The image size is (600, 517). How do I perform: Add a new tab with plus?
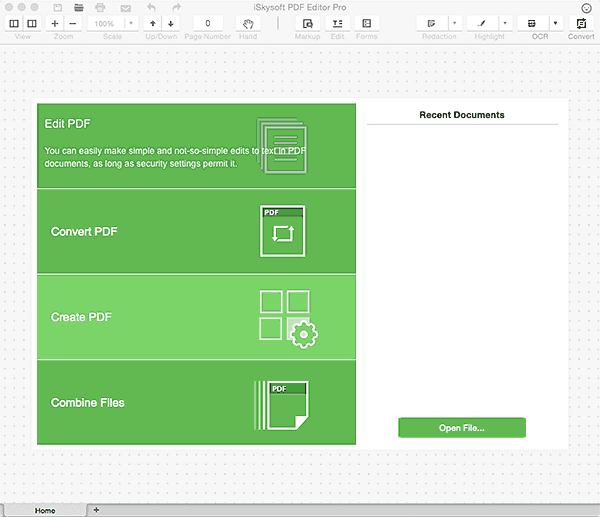coord(96,510)
